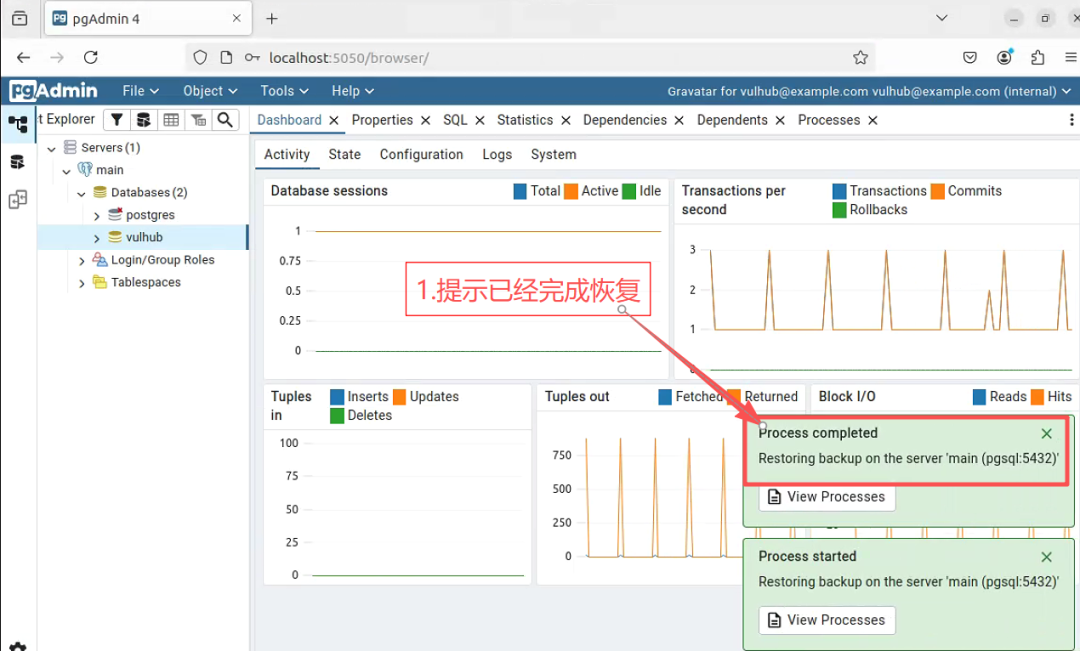Click the pgAdmin logo
The image size is (1080, 651).
pyautogui.click(x=54, y=91)
